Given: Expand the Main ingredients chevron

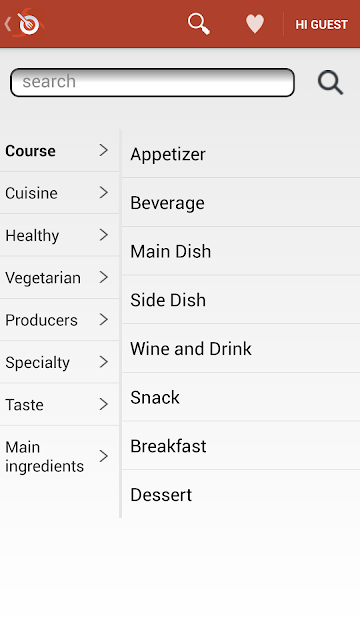Looking at the screenshot, I should tap(104, 456).
